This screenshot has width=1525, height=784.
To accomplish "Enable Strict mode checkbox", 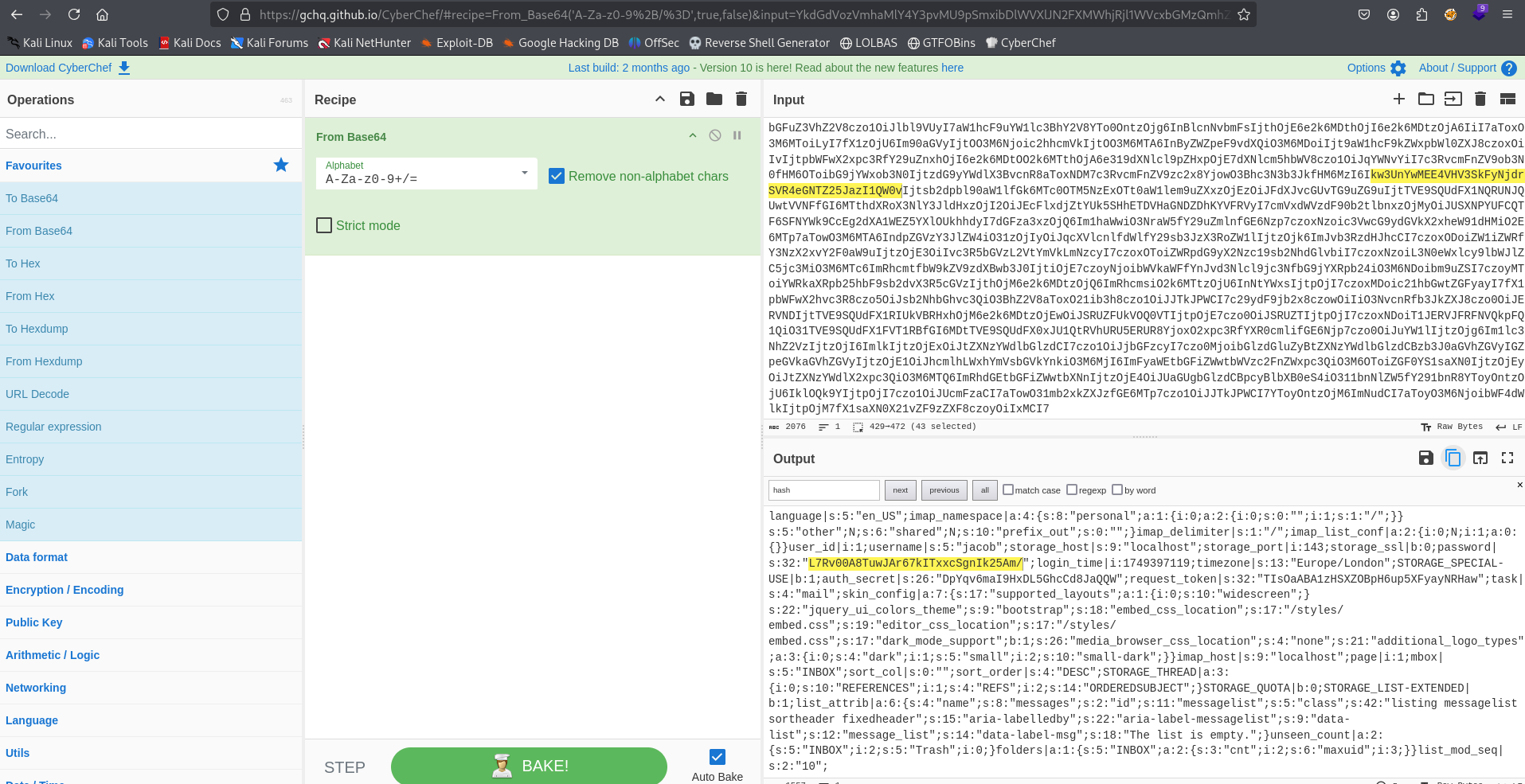I will coord(324,226).
